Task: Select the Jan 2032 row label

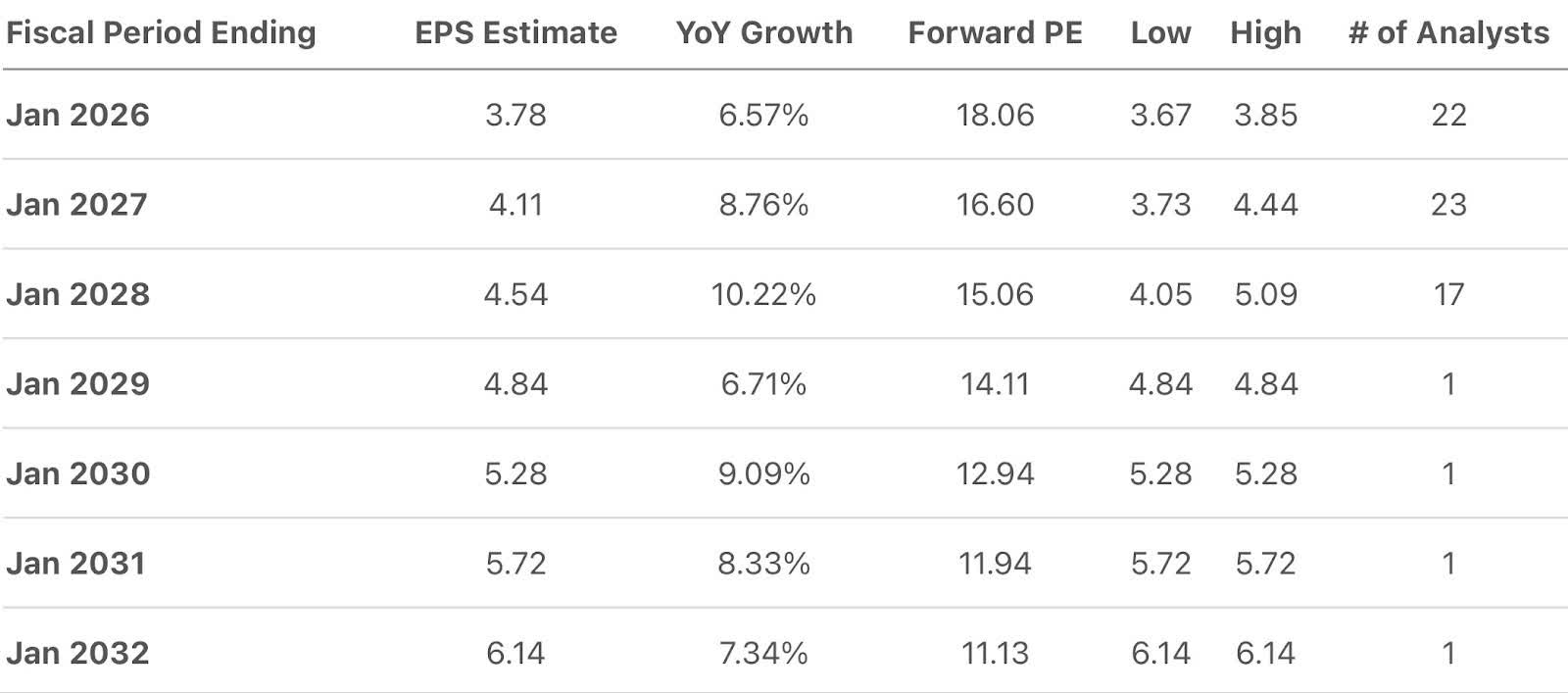Action: 78,653
